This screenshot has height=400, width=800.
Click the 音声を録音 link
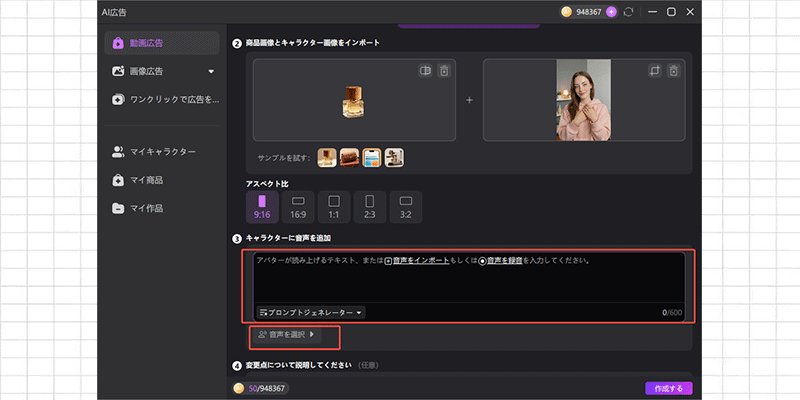tap(505, 261)
